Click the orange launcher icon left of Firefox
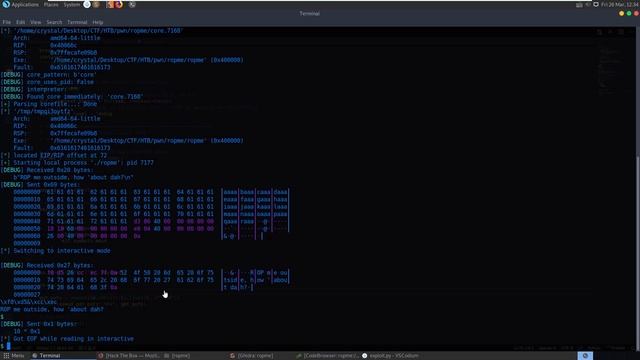640x360 pixels. tap(110, 4)
